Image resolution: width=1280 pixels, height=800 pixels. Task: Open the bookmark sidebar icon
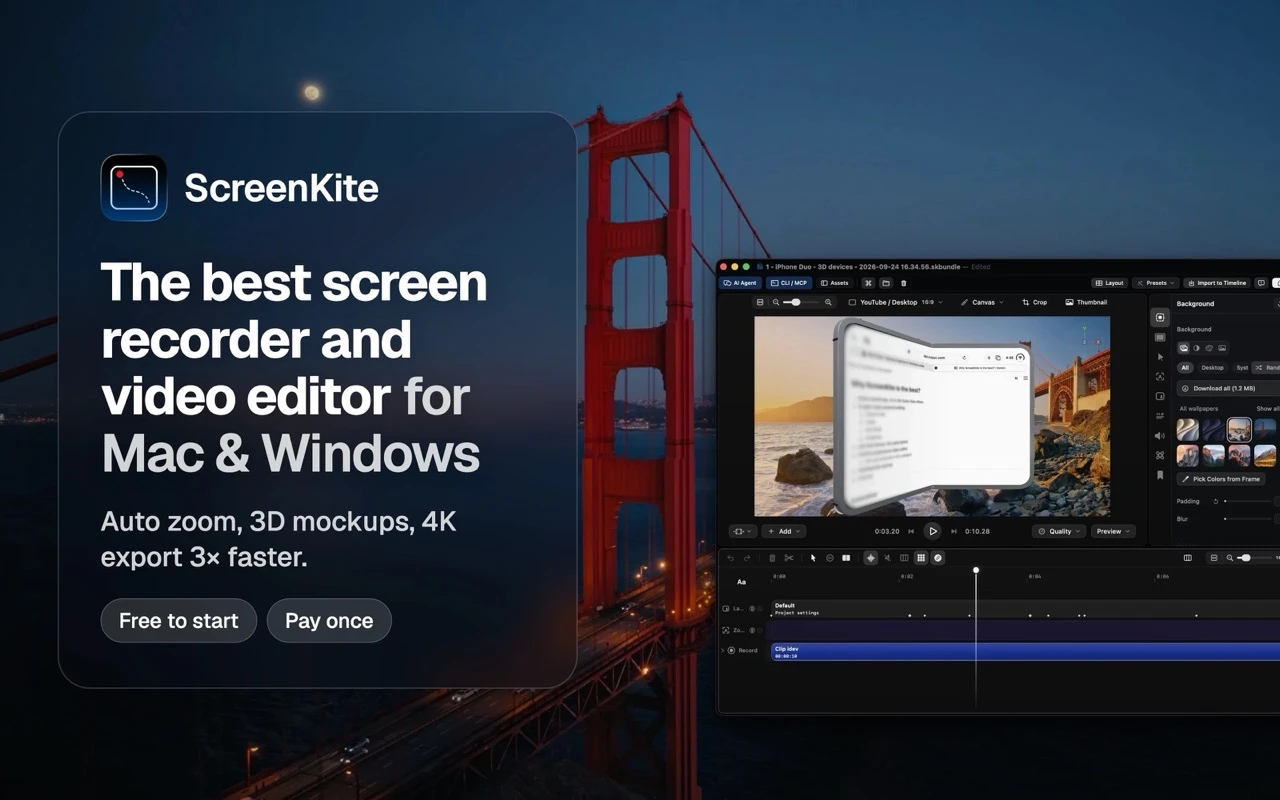[1160, 475]
